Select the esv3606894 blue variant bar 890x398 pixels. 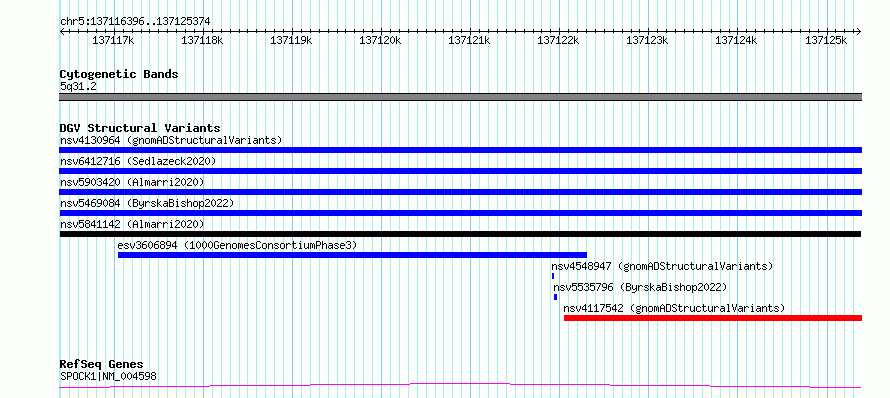pyautogui.click(x=352, y=255)
